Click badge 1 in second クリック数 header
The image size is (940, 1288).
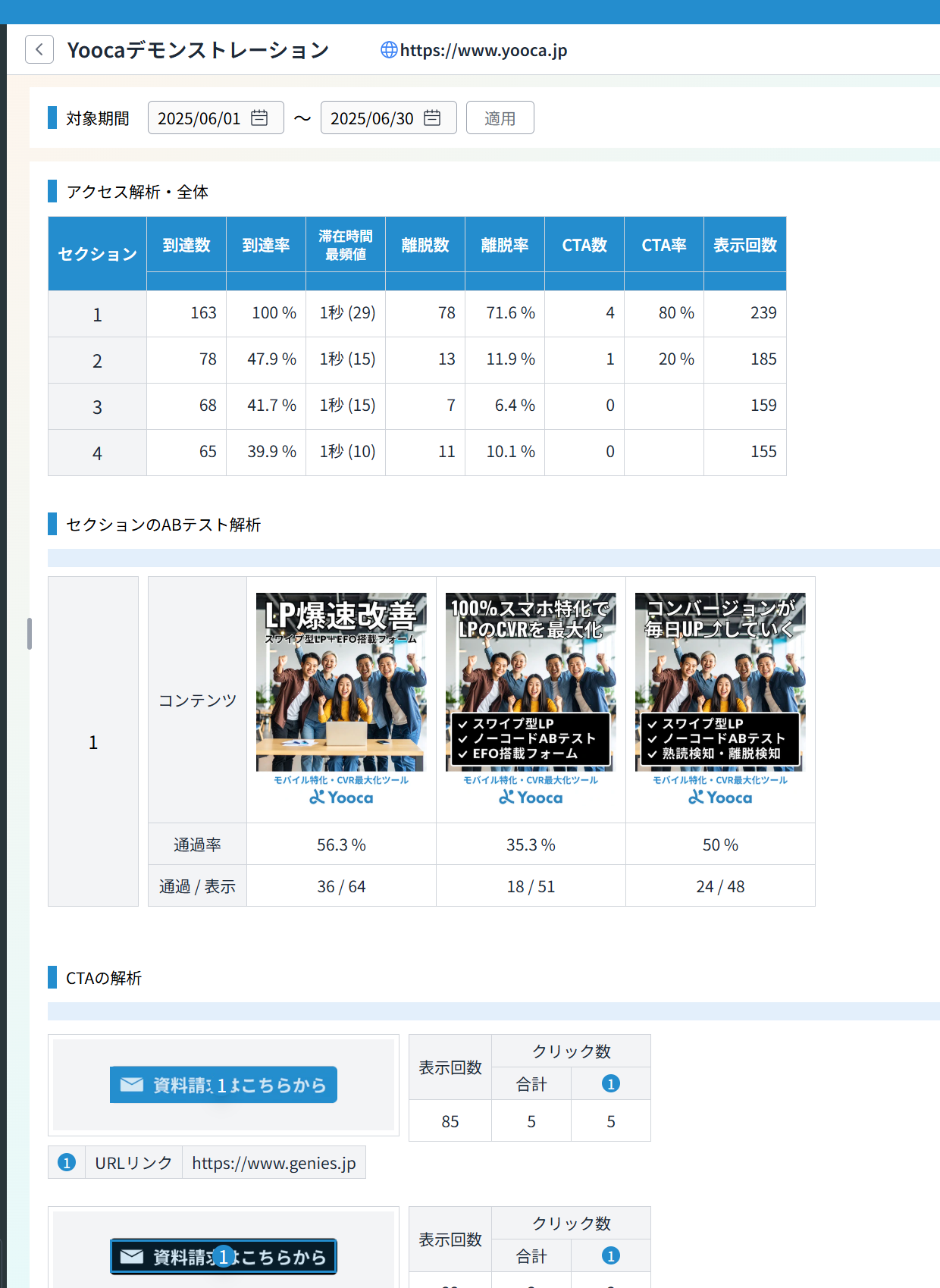[610, 1256]
